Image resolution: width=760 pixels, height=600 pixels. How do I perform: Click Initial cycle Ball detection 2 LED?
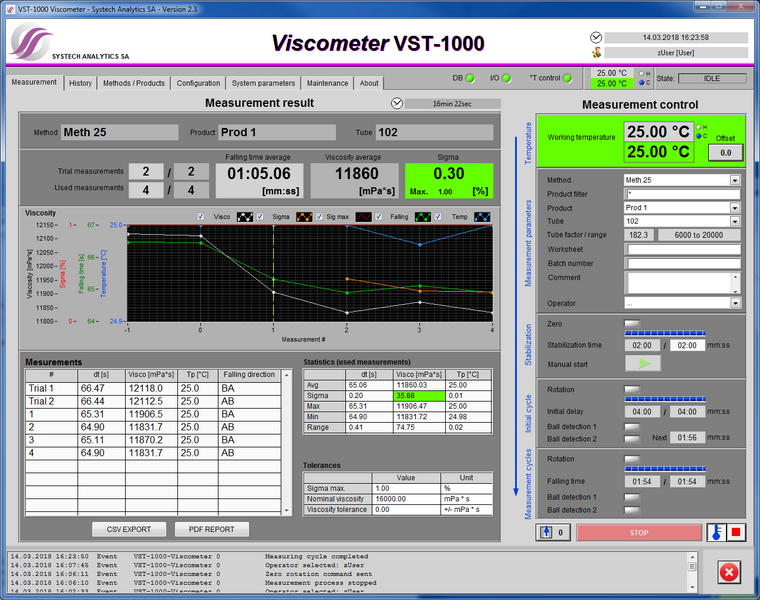tap(632, 439)
